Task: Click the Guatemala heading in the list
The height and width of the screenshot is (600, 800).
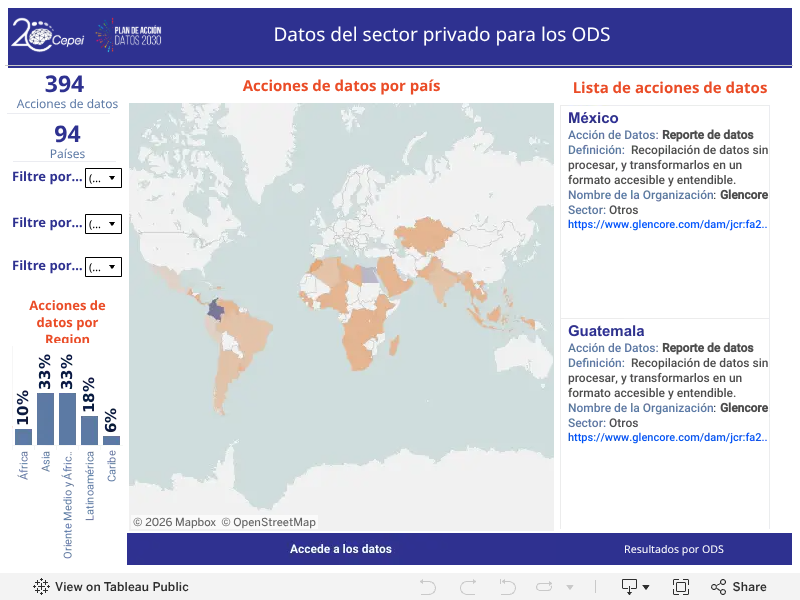Action: coord(606,331)
